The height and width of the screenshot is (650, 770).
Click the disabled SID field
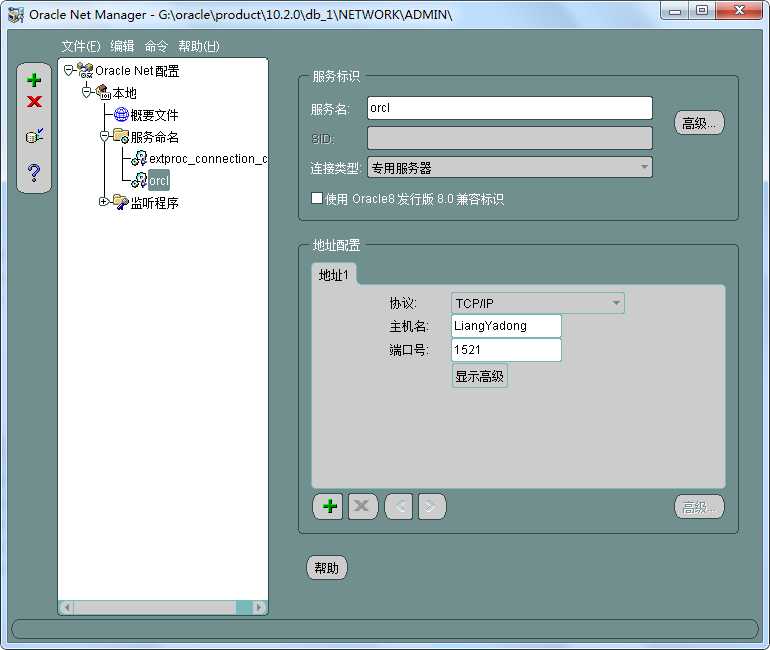(510, 138)
